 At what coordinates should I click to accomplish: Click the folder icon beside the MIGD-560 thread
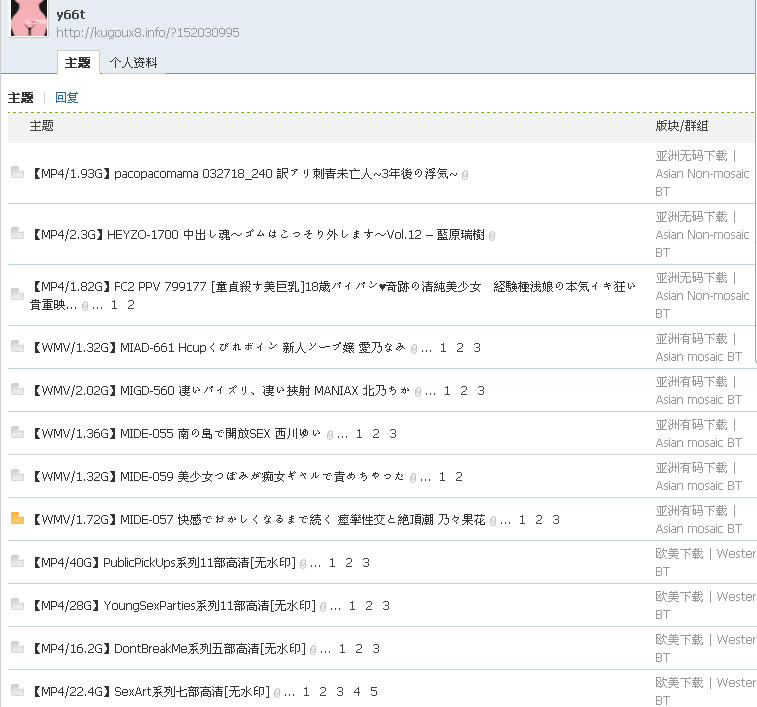(17, 389)
